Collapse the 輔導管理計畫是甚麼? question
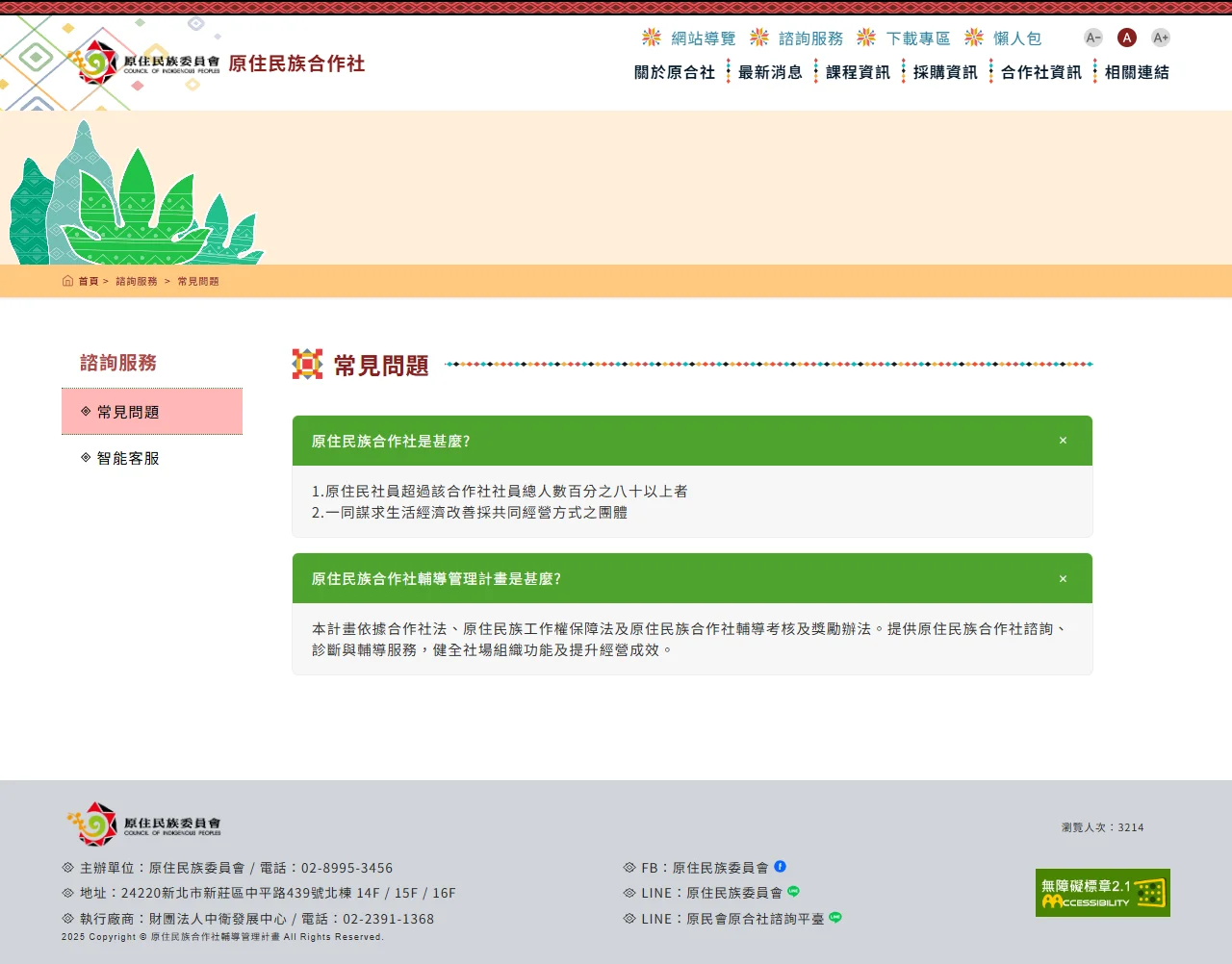The height and width of the screenshot is (964, 1232). pyautogui.click(x=692, y=578)
